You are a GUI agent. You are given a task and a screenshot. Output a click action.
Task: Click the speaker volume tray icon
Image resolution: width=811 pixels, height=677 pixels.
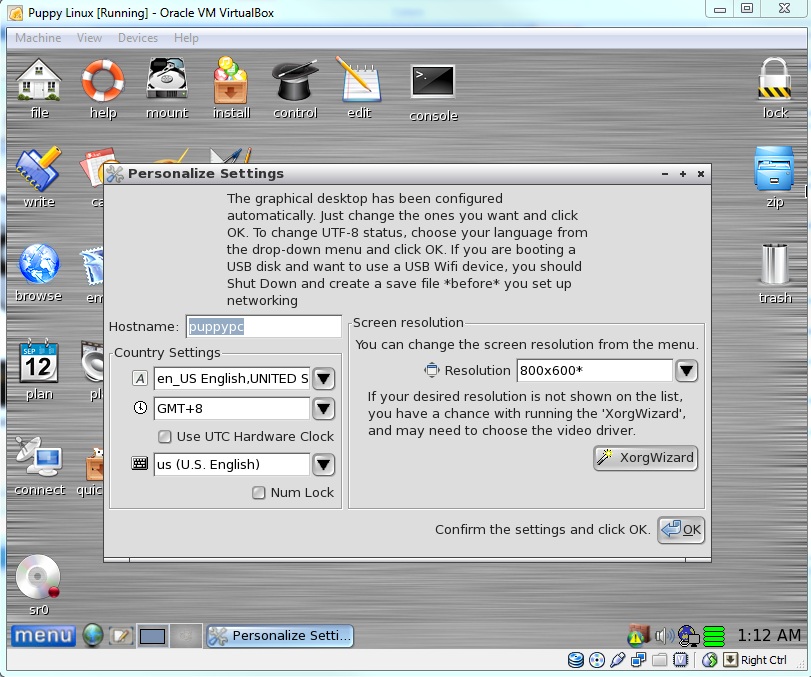[x=664, y=636]
